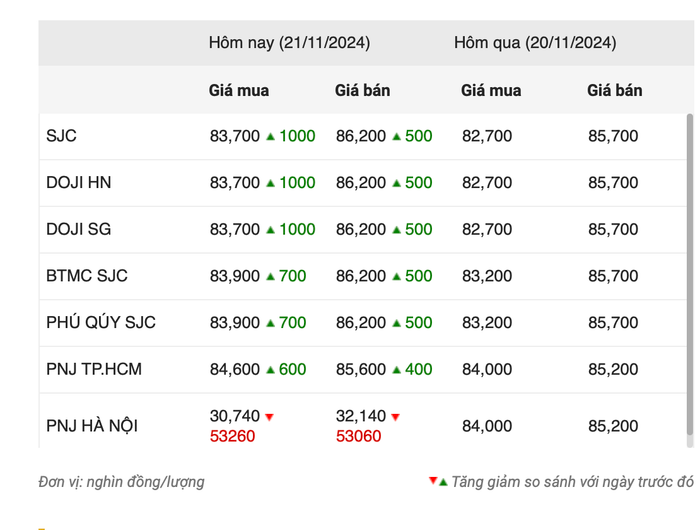This screenshot has width=700, height=530.
Task: Click BTMC SJC today's buy price 83,900
Action: click(x=235, y=276)
